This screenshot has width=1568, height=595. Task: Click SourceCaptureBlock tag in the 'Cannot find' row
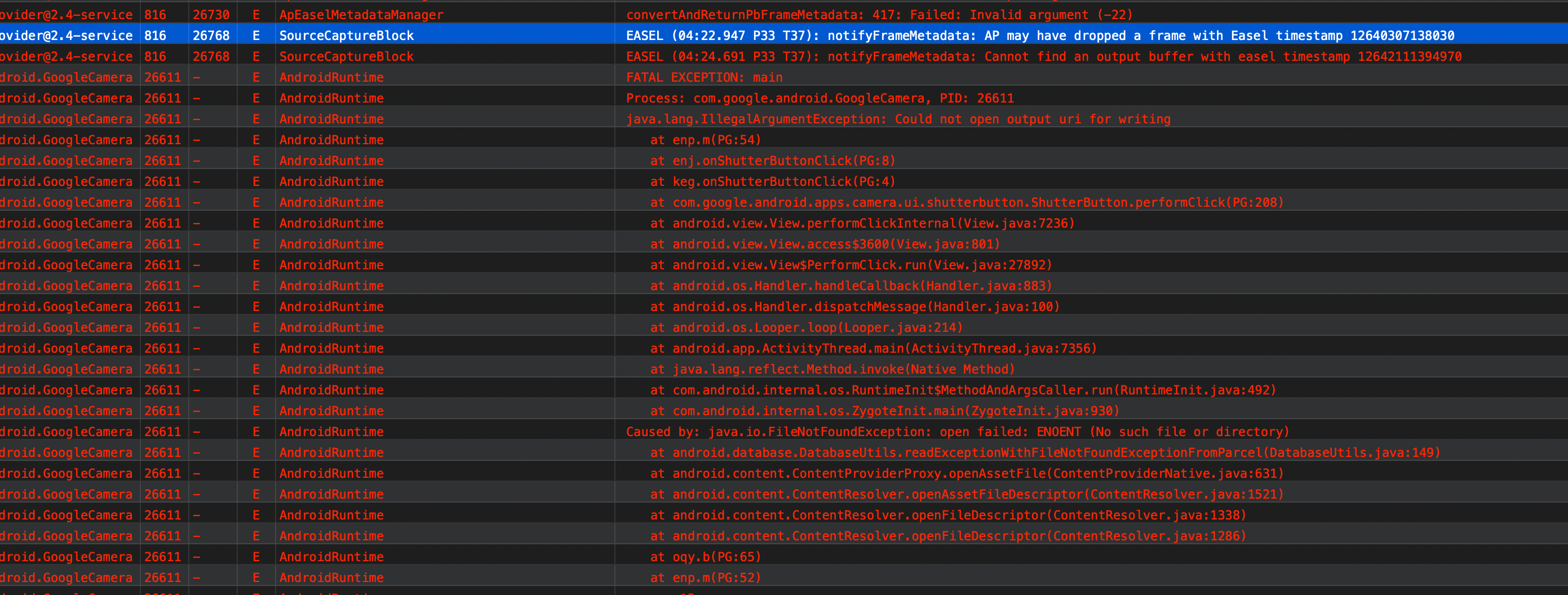347,56
